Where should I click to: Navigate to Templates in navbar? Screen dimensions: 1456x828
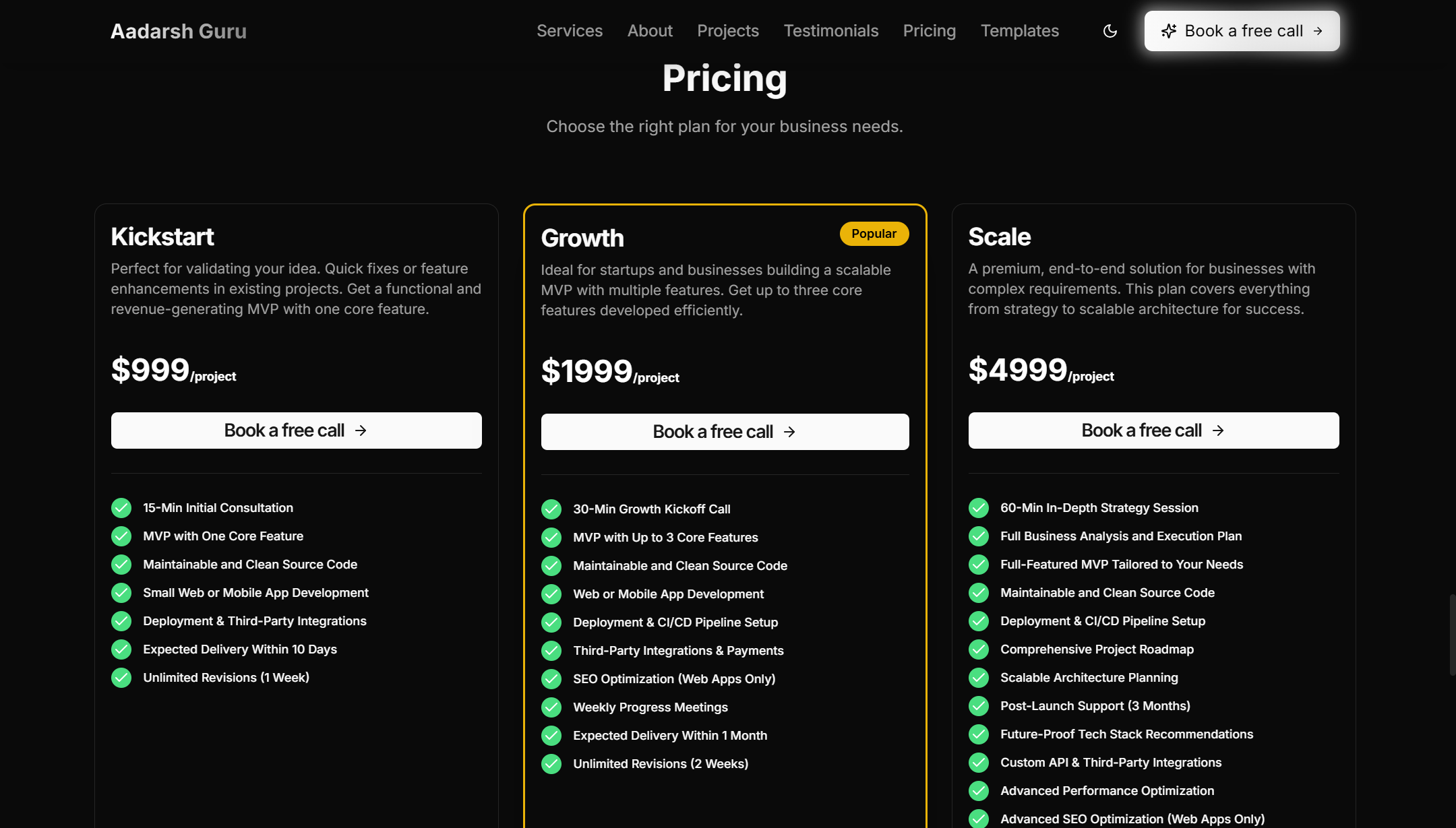coord(1019,31)
